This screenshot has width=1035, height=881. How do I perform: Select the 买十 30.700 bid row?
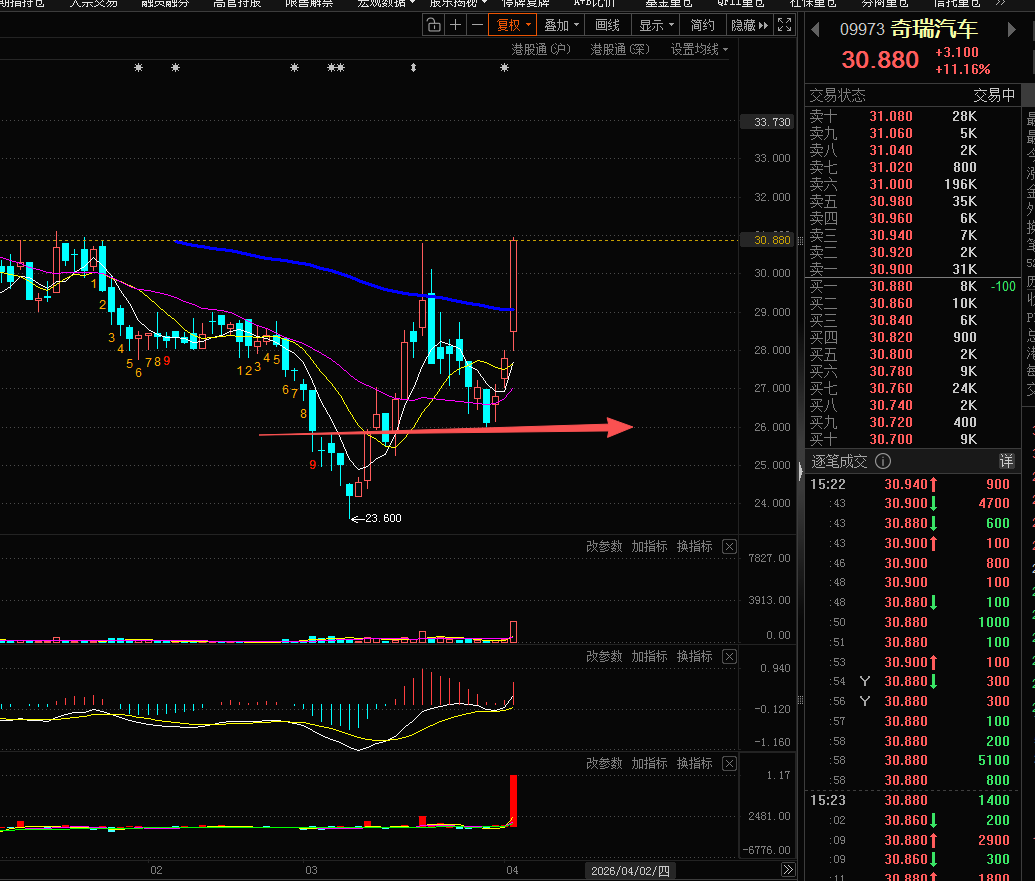(x=913, y=440)
